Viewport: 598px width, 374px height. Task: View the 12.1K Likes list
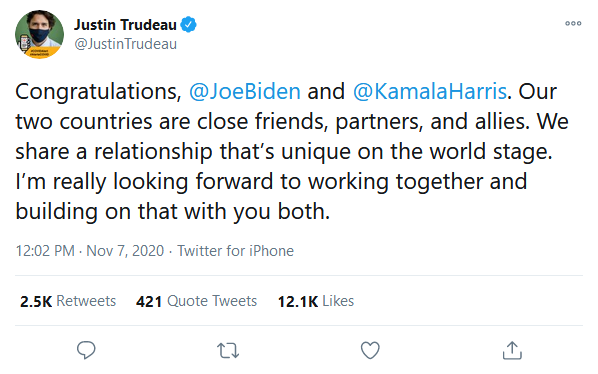point(316,301)
